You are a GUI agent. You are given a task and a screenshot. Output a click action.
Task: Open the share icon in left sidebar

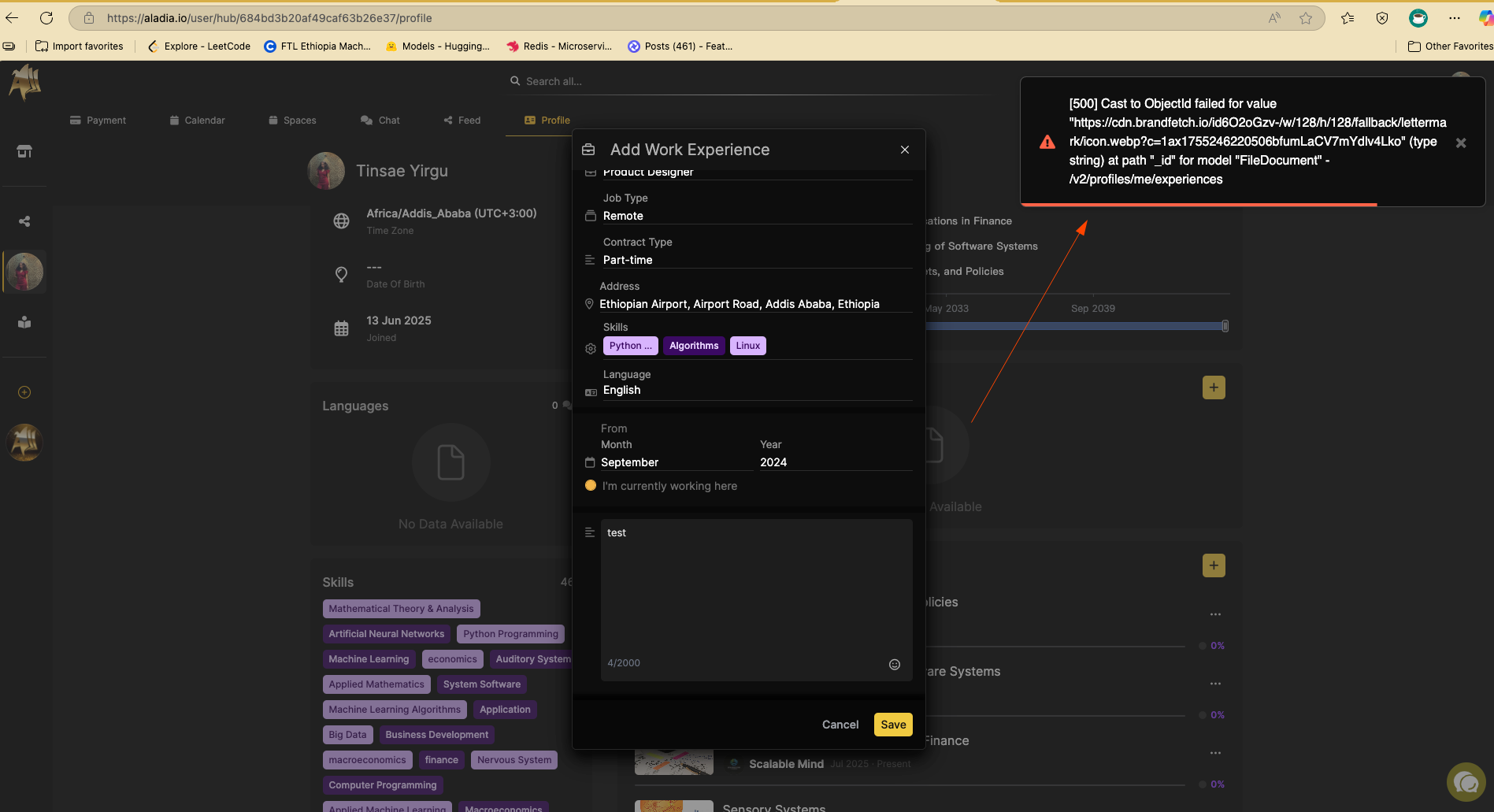pyautogui.click(x=24, y=221)
